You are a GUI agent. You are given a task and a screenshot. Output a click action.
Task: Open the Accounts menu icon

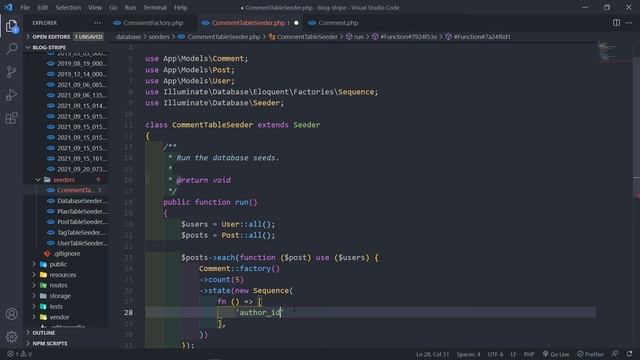[11, 313]
